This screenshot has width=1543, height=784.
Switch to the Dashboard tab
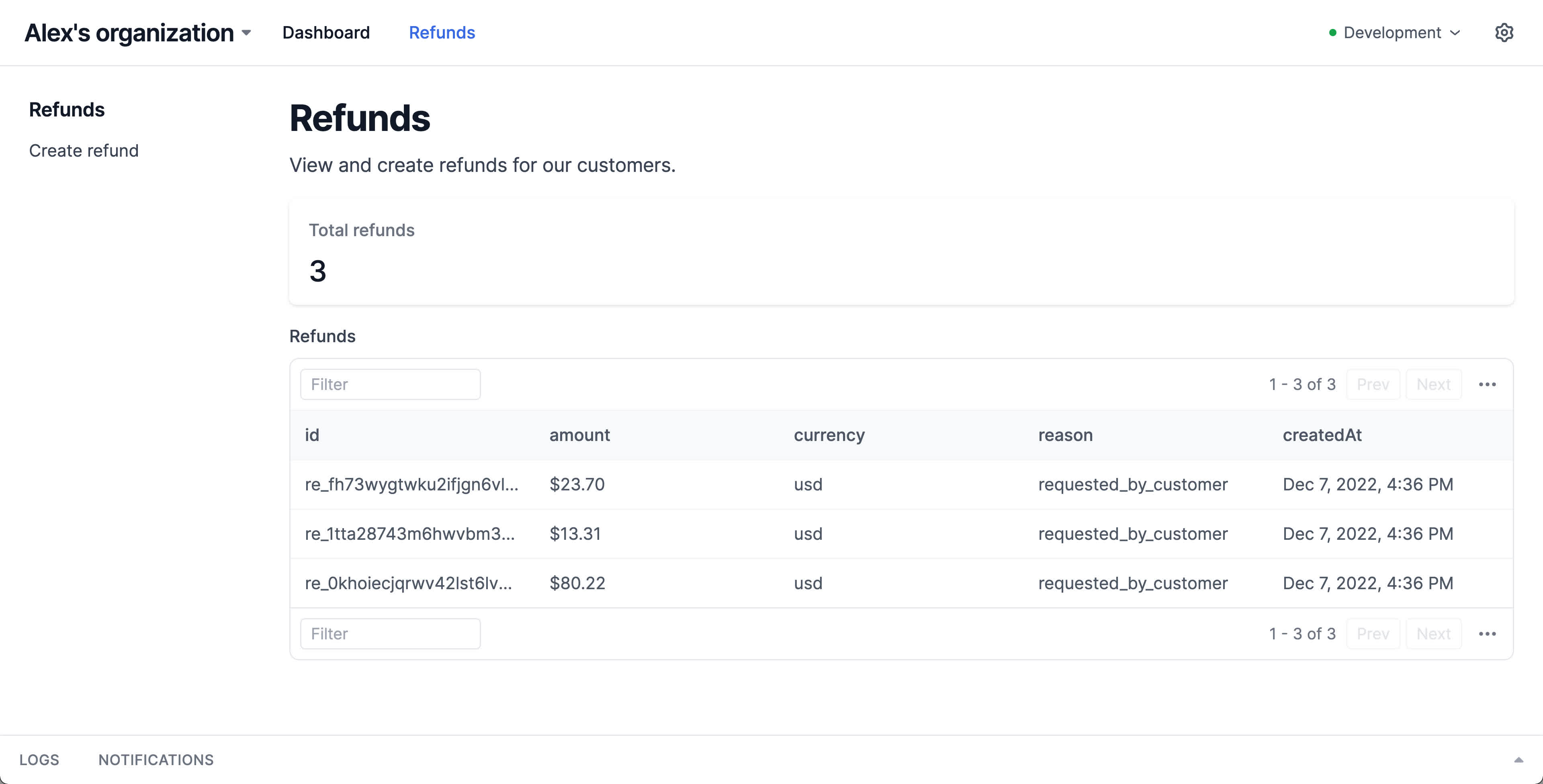point(326,33)
